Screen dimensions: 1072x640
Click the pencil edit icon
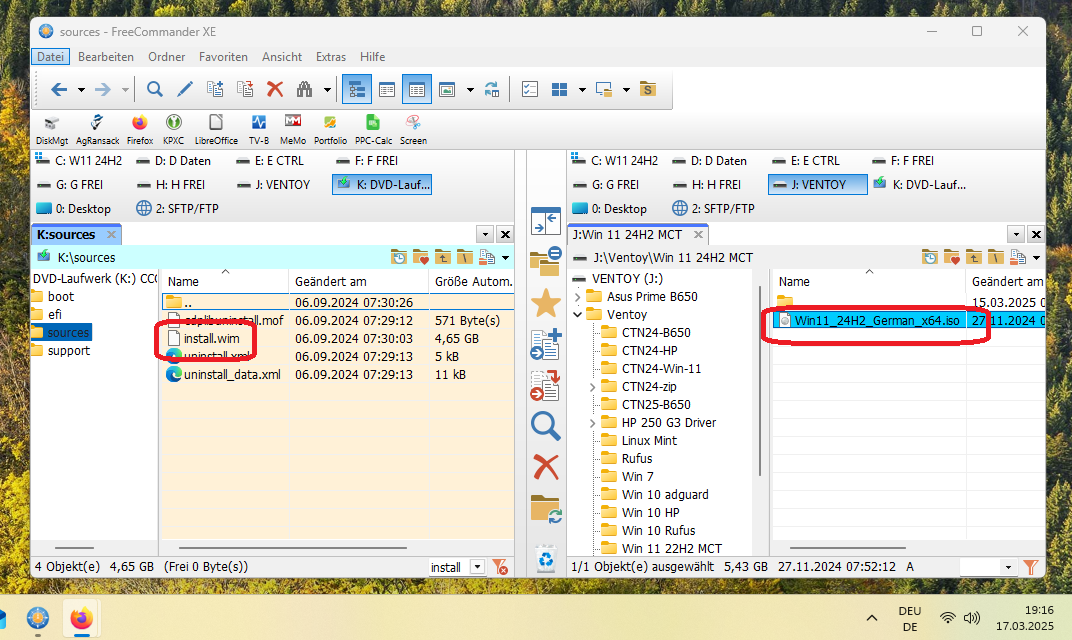tap(185, 90)
